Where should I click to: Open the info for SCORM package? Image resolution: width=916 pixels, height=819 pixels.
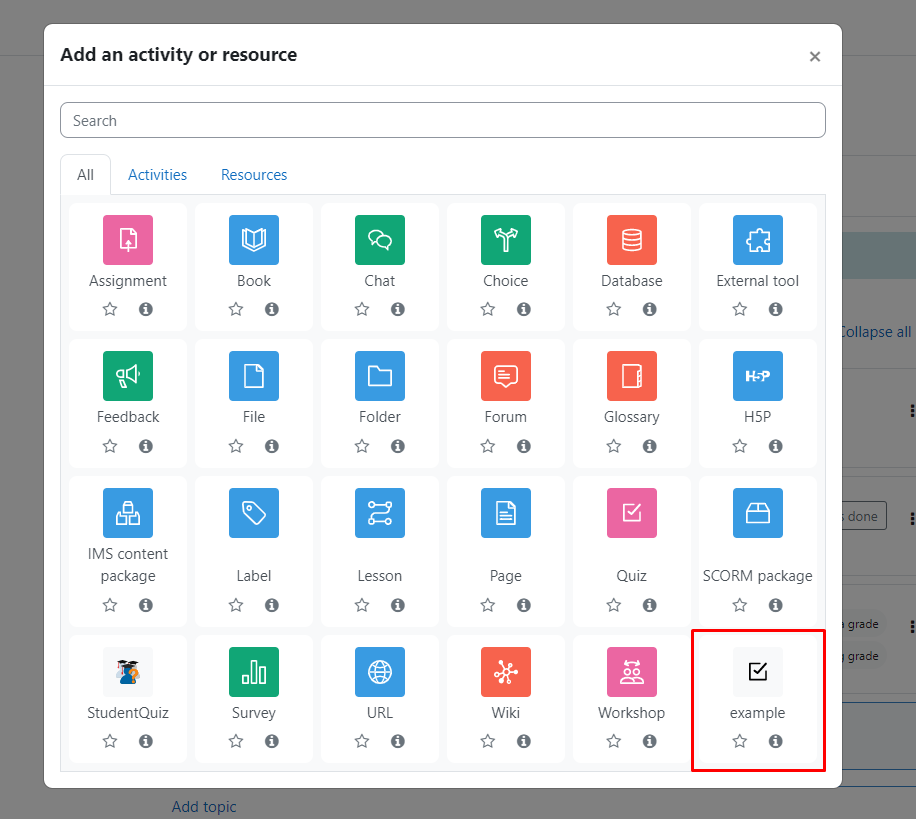click(x=776, y=605)
